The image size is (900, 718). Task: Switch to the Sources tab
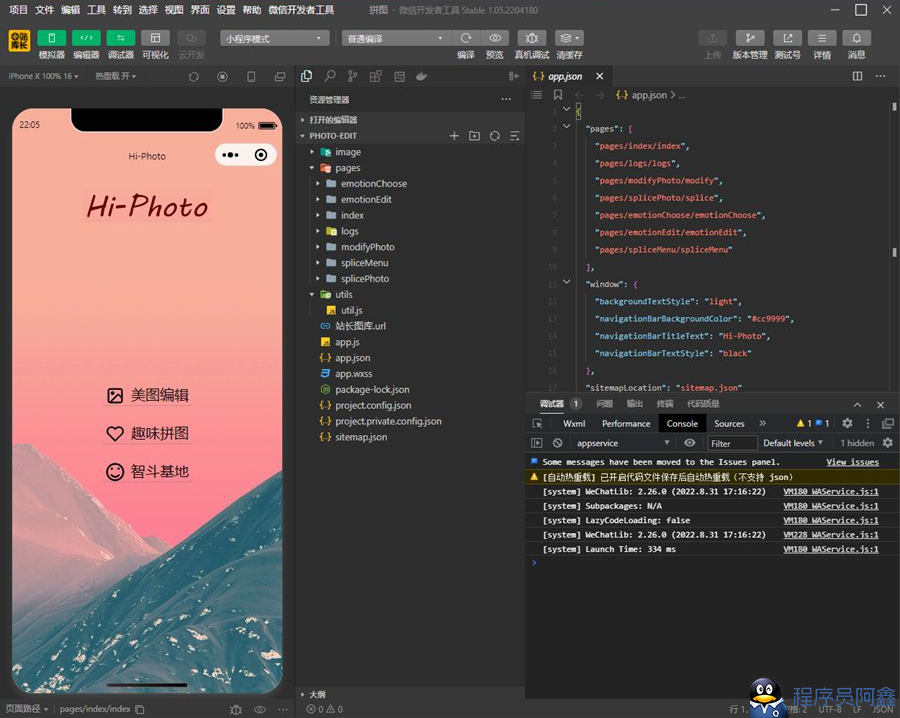pyautogui.click(x=729, y=424)
